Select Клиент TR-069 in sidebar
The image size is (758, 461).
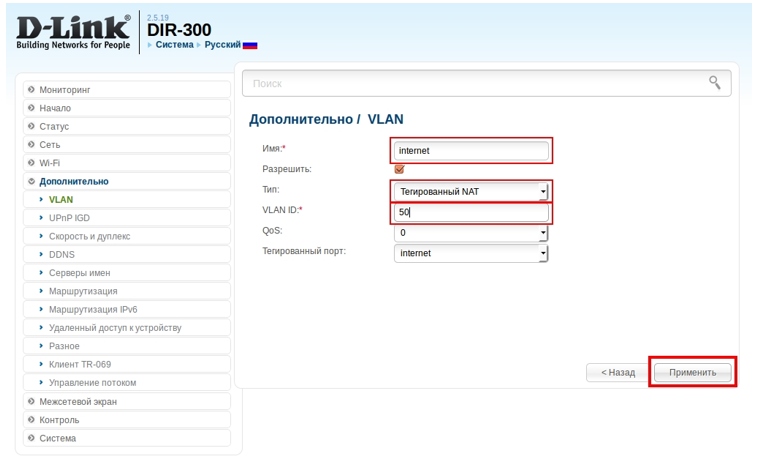point(80,364)
